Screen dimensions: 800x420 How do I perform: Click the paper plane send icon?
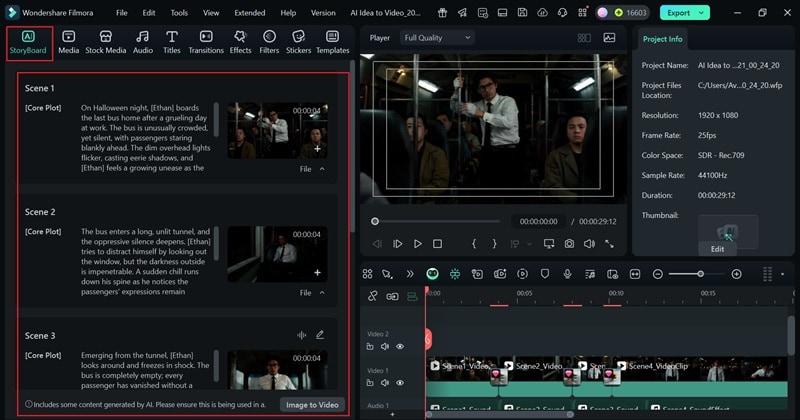click(462, 13)
